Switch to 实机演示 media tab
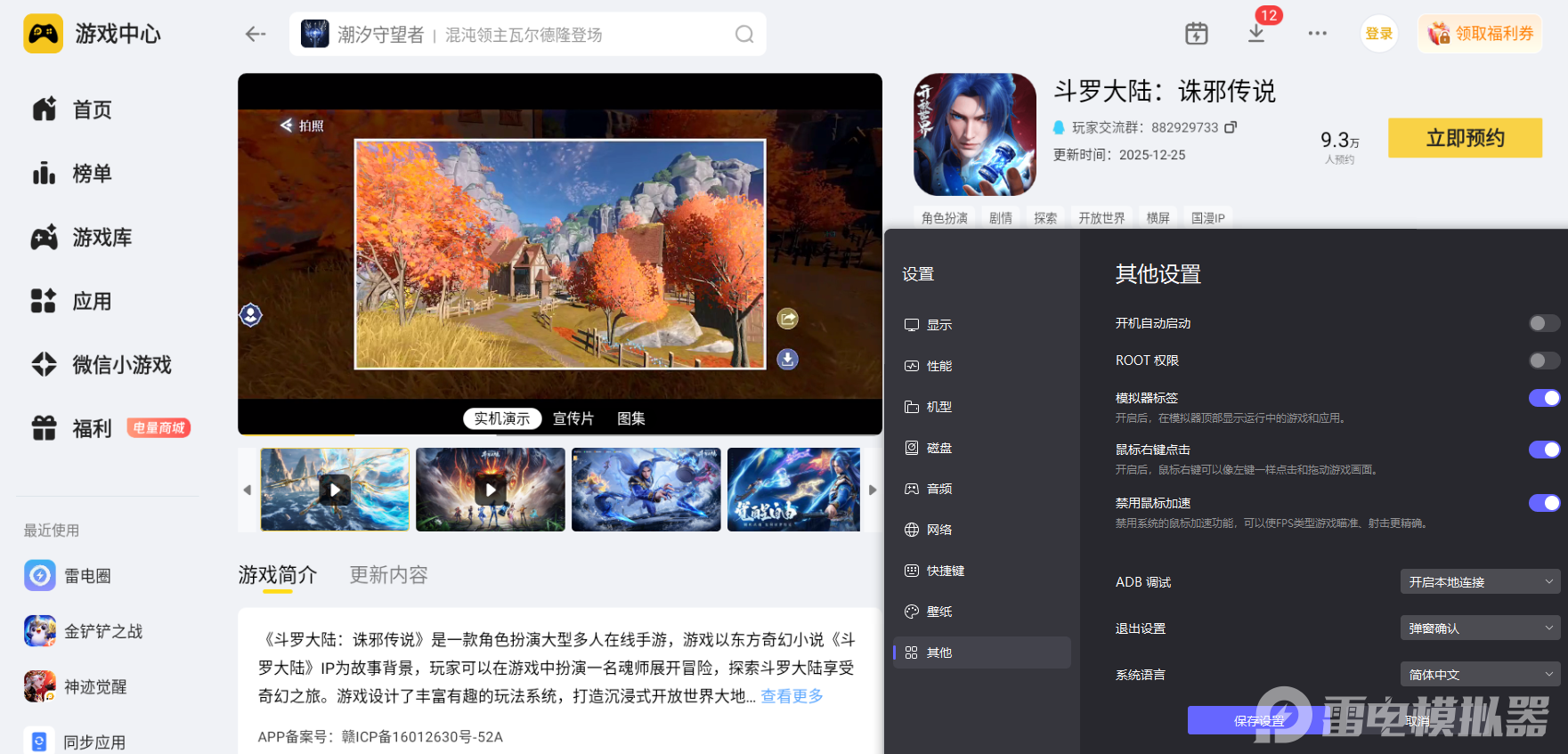The width and height of the screenshot is (1568, 754). [502, 418]
